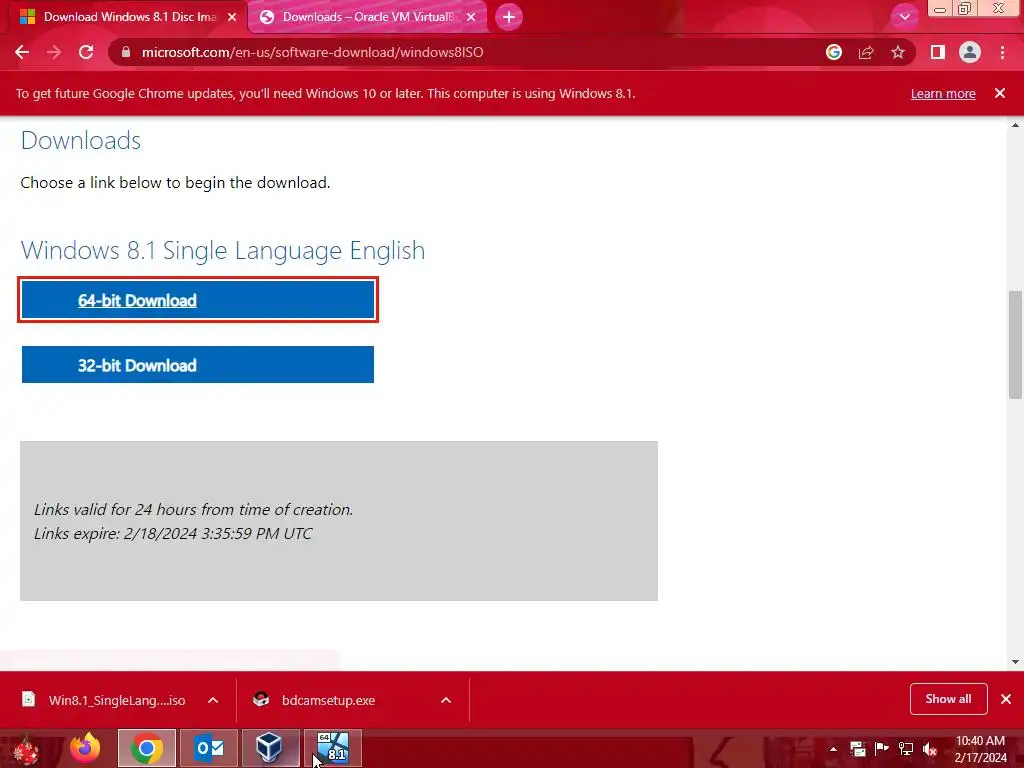Start the 64-bit Download

click(x=198, y=300)
